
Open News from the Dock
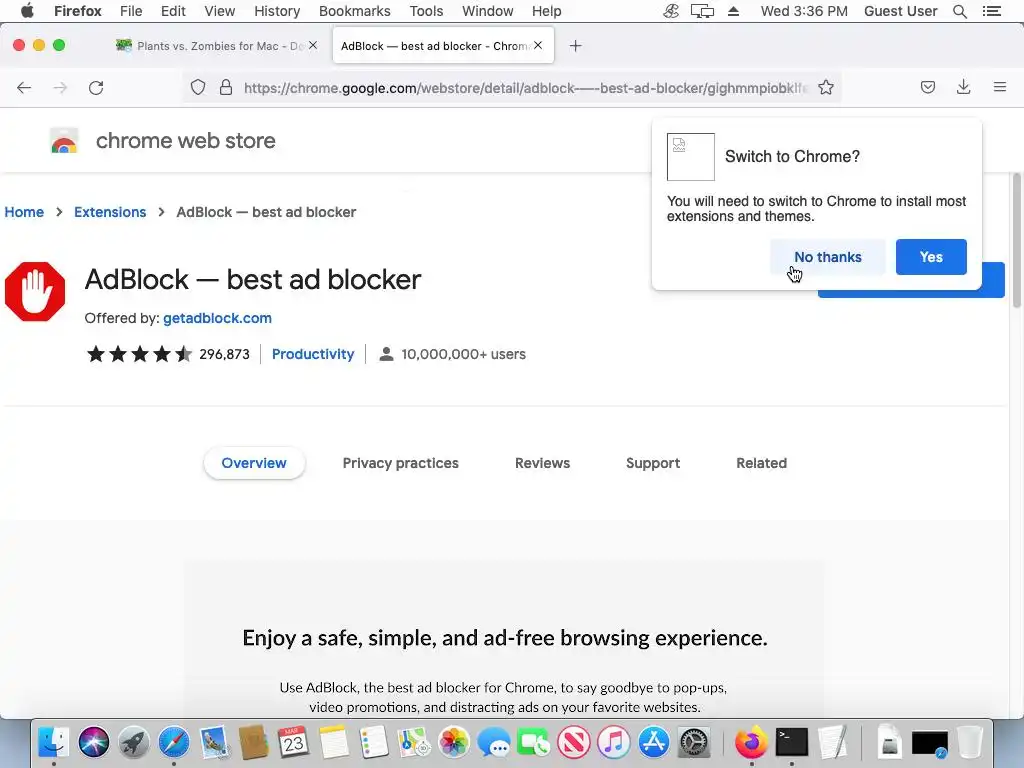pos(573,743)
